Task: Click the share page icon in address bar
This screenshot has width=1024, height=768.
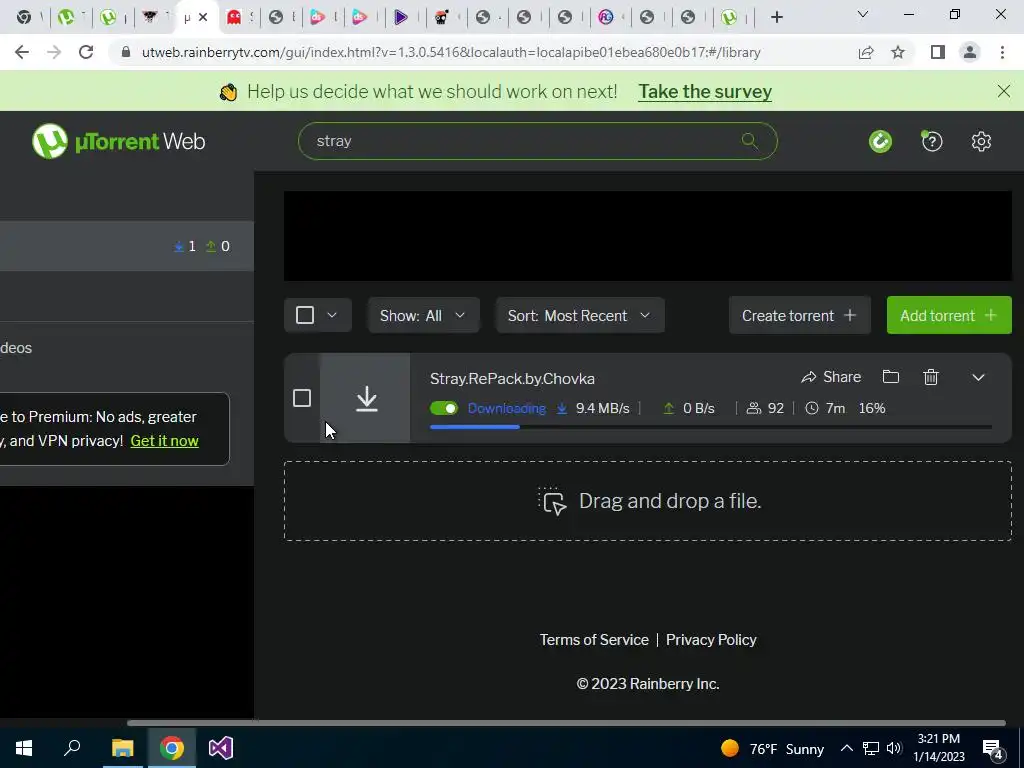Action: (866, 52)
